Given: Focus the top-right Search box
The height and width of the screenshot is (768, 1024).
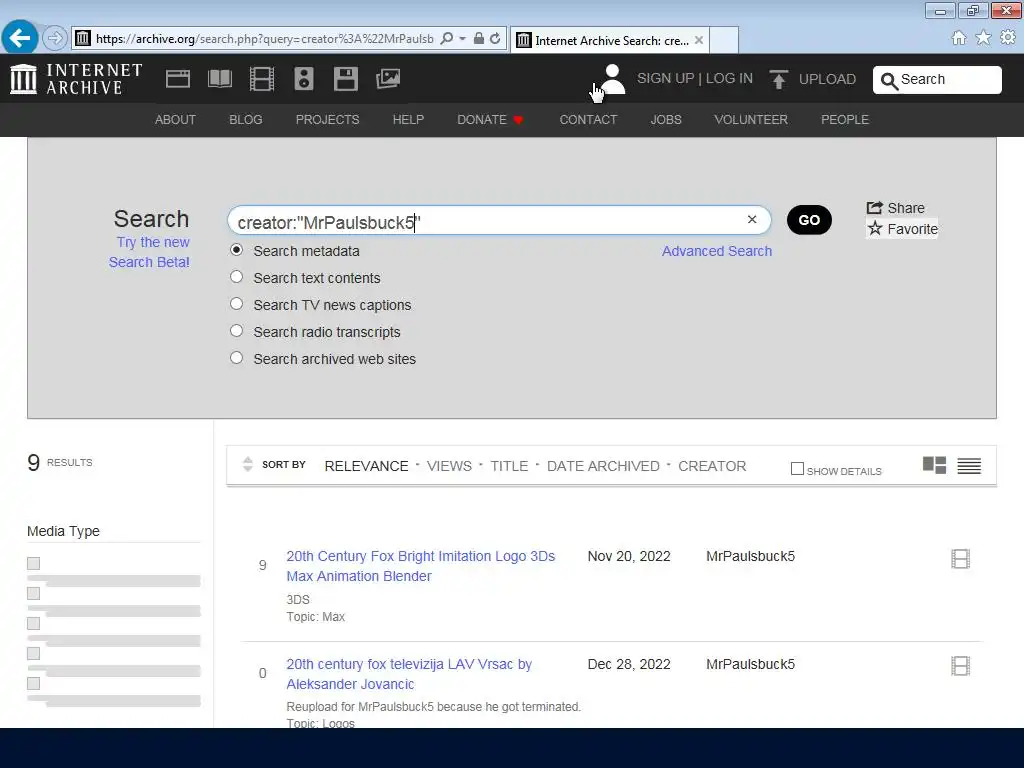Looking at the screenshot, I should coord(937,80).
